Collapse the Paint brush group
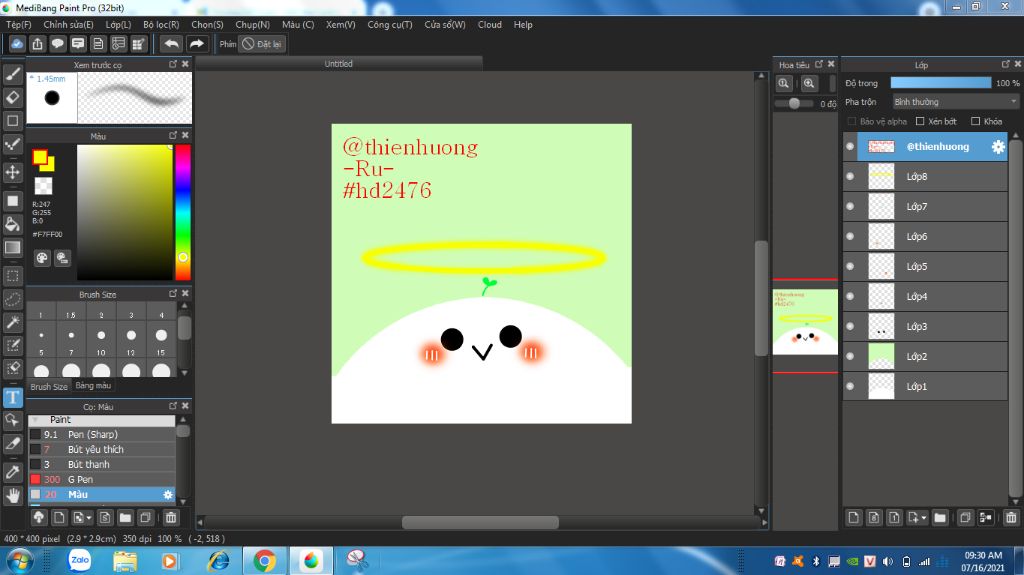The image size is (1024, 575). tap(35, 420)
